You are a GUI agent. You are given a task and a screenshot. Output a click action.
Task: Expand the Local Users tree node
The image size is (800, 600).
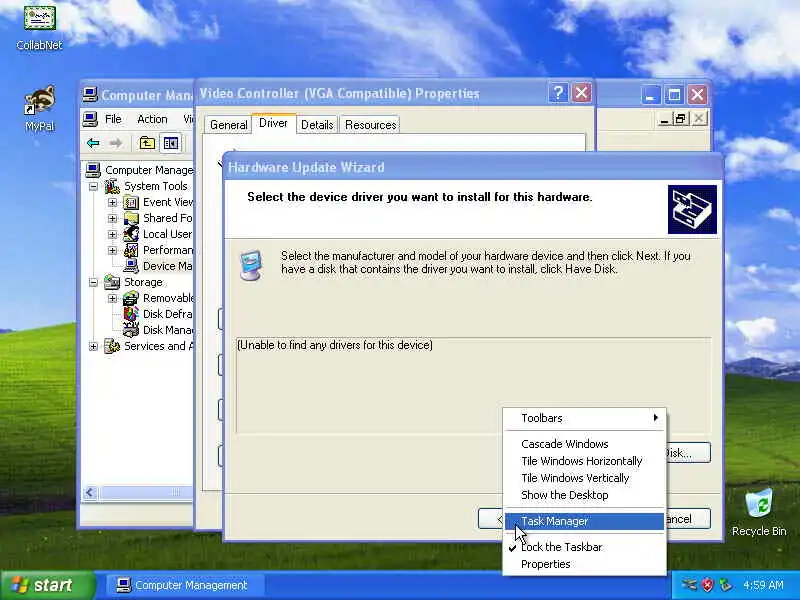(x=112, y=234)
